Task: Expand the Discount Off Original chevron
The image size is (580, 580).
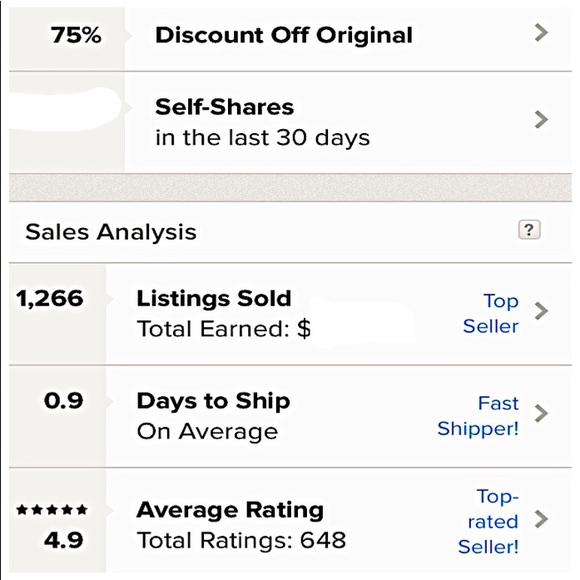Action: (x=541, y=33)
